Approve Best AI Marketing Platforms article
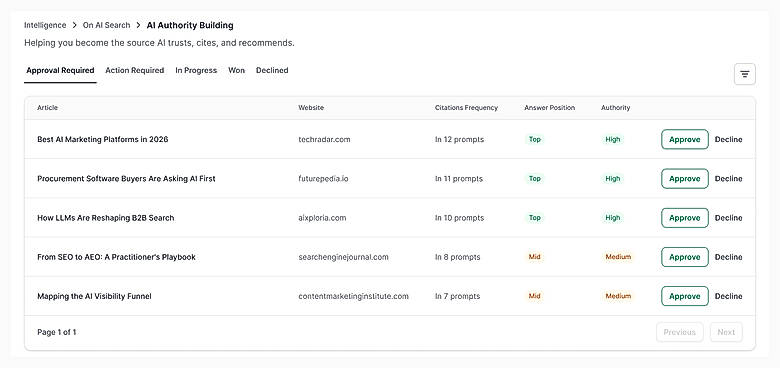Image resolution: width=780 pixels, height=368 pixels. 684,139
